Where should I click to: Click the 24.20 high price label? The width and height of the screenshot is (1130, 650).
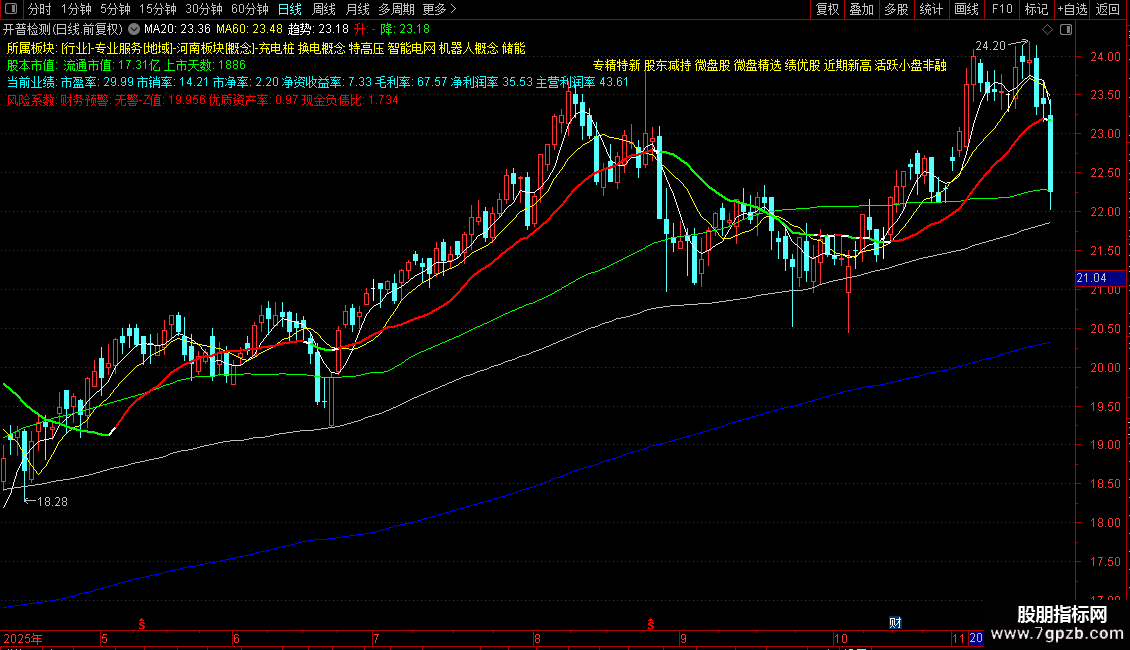[x=990, y=45]
